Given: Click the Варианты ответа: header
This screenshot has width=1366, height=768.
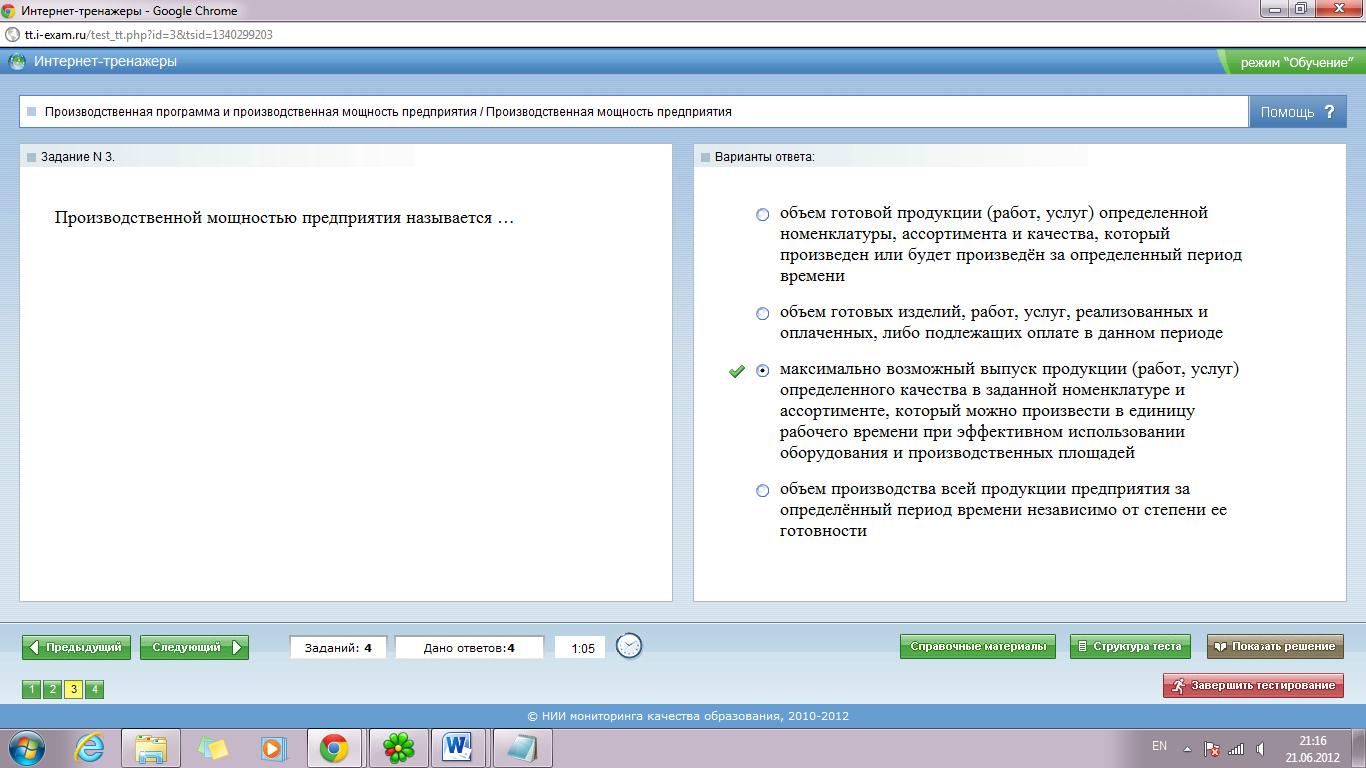Looking at the screenshot, I should [x=765, y=157].
